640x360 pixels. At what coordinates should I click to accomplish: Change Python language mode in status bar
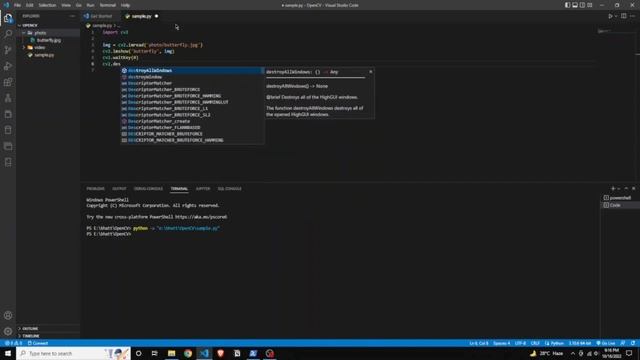coord(557,343)
